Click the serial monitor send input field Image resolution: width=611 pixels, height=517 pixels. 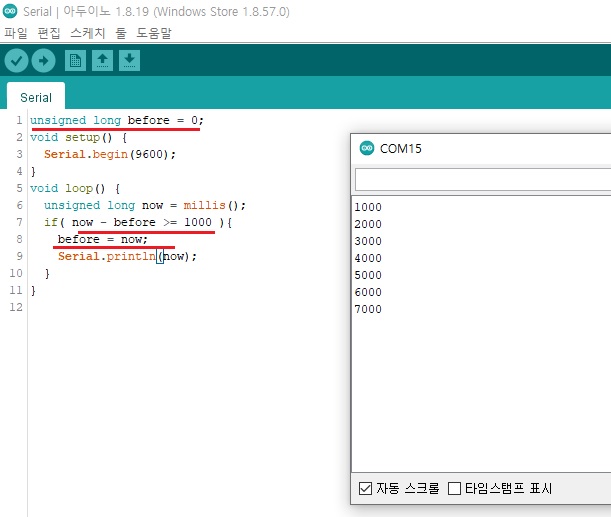pyautogui.click(x=483, y=180)
